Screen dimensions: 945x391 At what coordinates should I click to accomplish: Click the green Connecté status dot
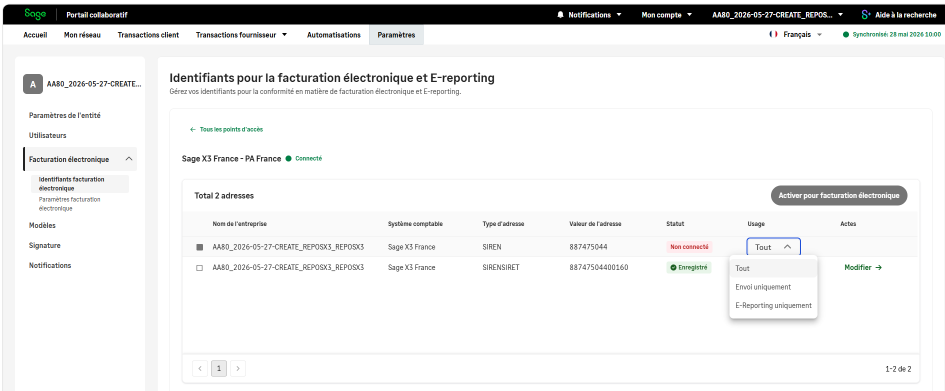click(x=289, y=158)
